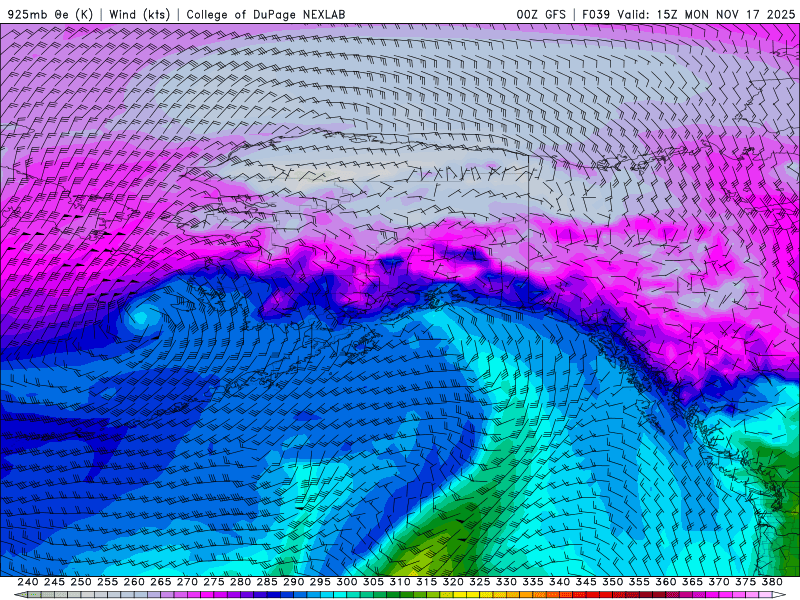Click the 245 value on color scale
This screenshot has width=800, height=600.
coord(55,582)
